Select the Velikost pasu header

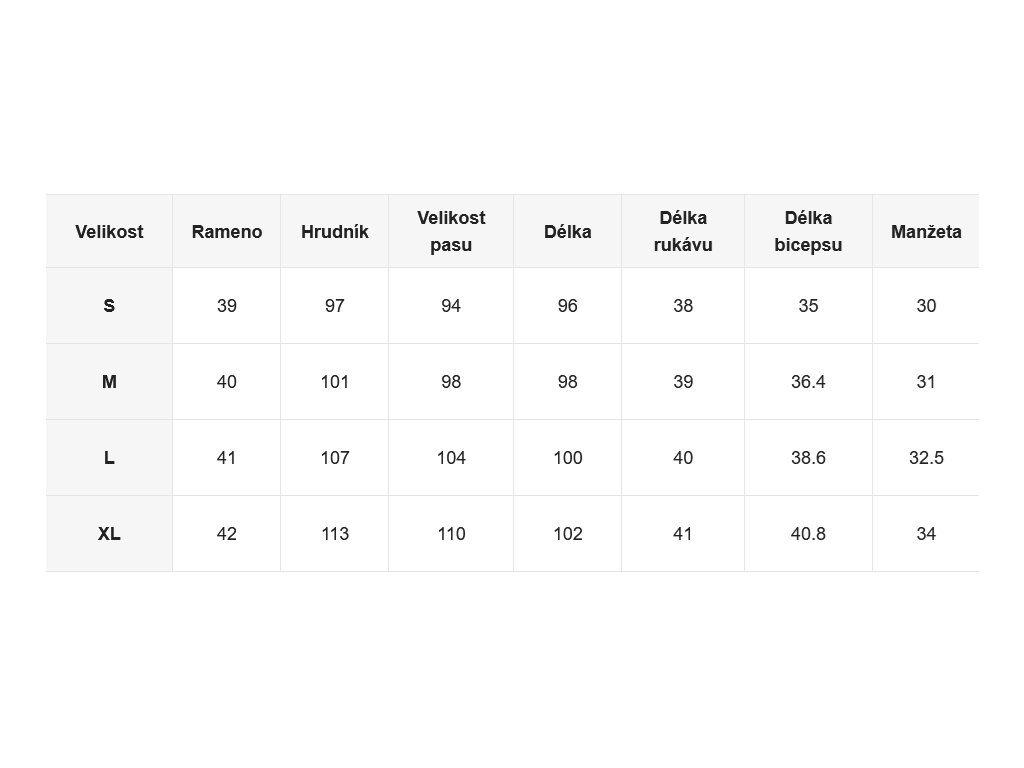point(451,231)
